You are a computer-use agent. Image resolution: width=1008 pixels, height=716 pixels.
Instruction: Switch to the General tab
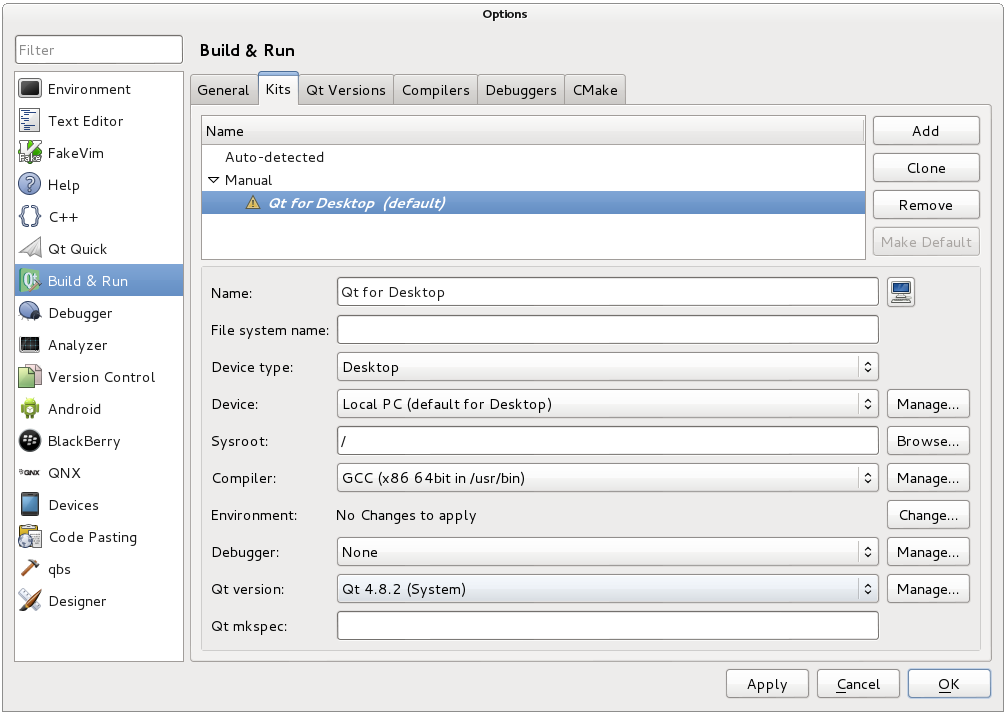point(223,90)
